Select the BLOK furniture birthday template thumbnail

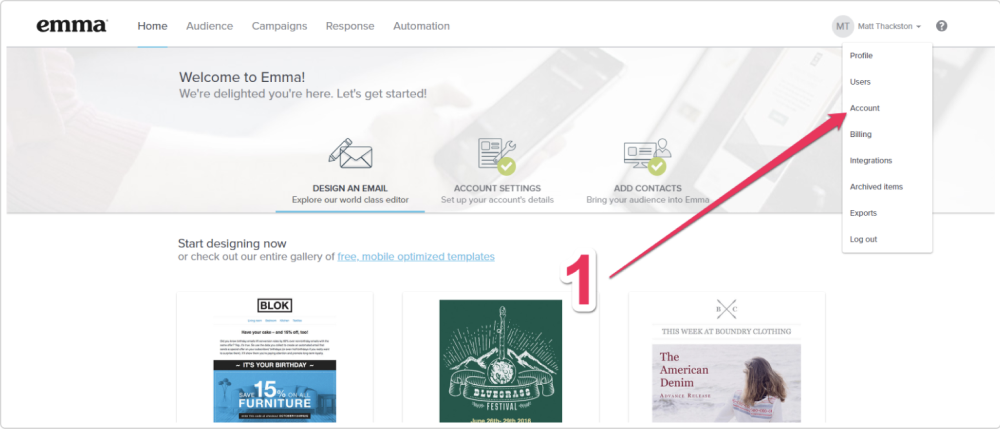tap(274, 360)
